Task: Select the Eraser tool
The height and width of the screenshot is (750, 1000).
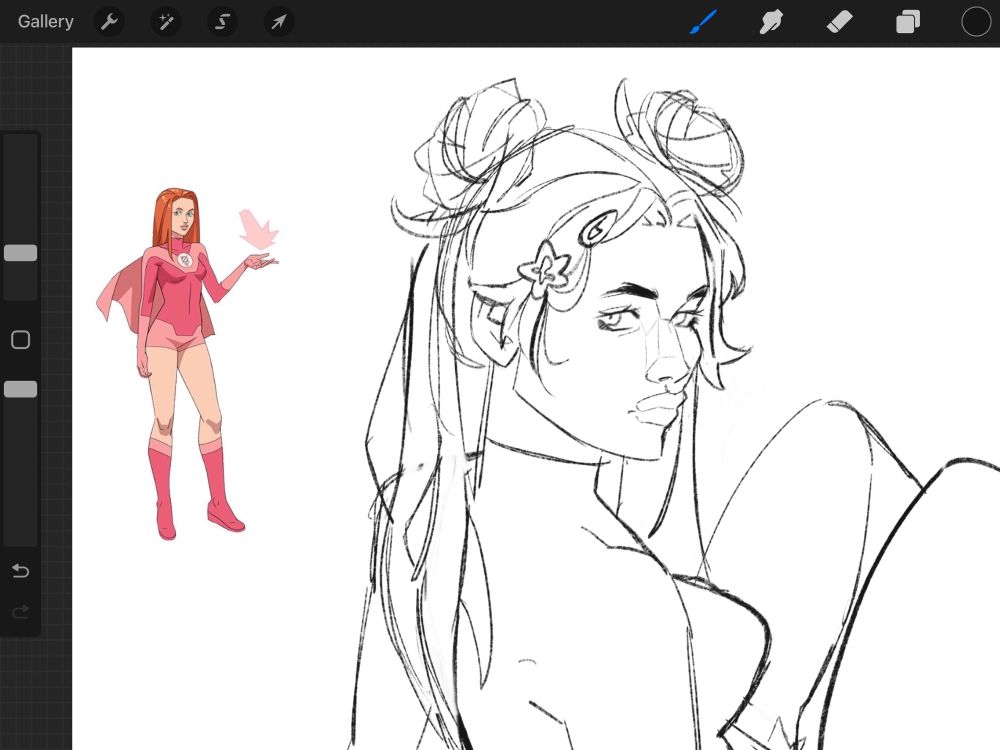Action: coord(839,22)
